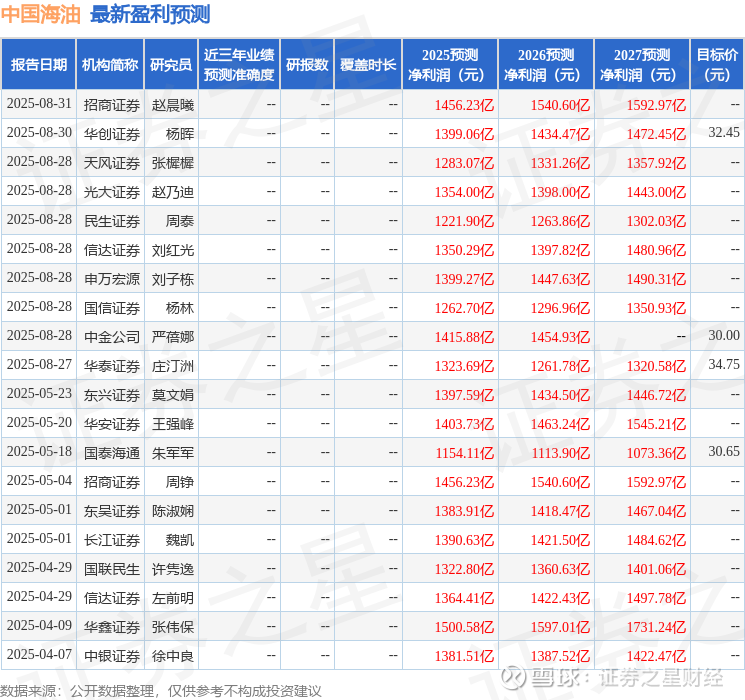745x700 pixels.
Task: Select analyst 莫文娟 cell
Action: 173,395
